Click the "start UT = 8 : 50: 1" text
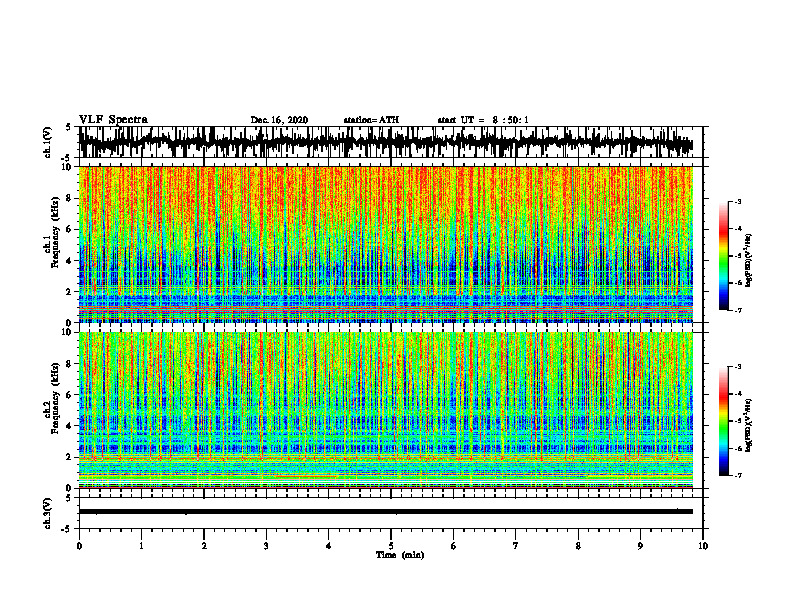The image size is (792, 612). pyautogui.click(x=483, y=120)
